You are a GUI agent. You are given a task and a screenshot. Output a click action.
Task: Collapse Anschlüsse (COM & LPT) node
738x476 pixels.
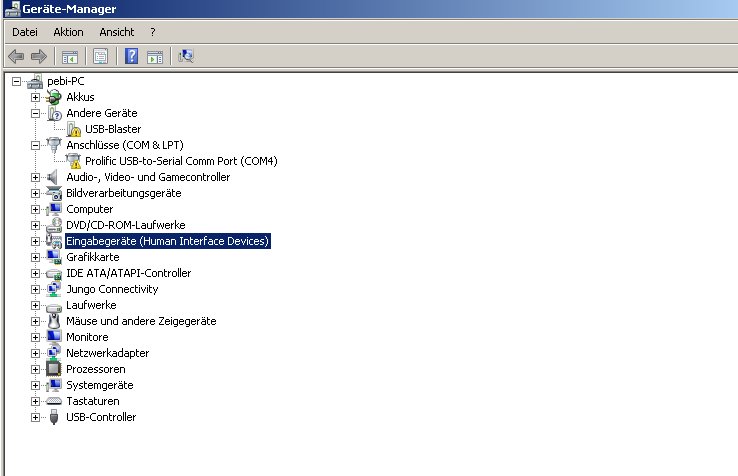coord(35,145)
